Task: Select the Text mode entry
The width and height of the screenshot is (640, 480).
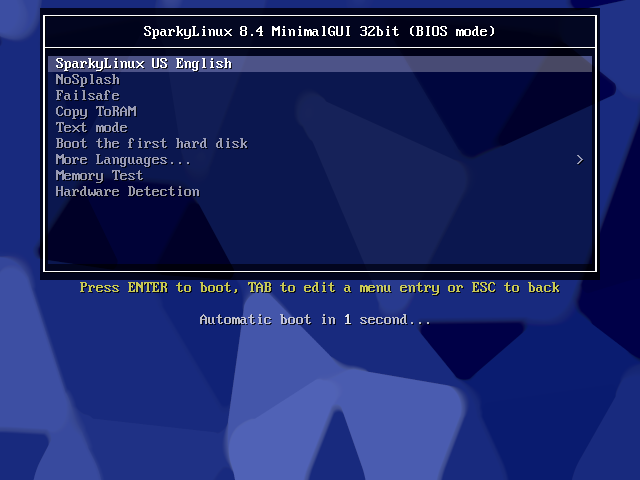Action: [x=320, y=127]
